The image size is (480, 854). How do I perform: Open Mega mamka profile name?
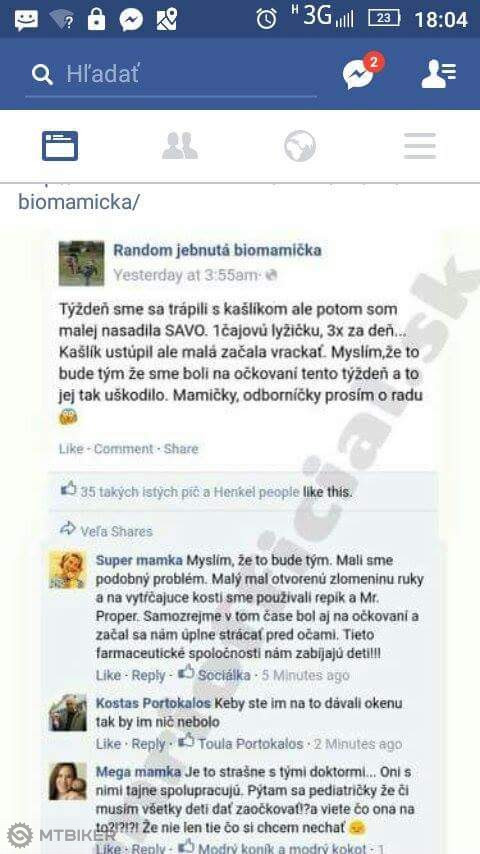point(138,772)
